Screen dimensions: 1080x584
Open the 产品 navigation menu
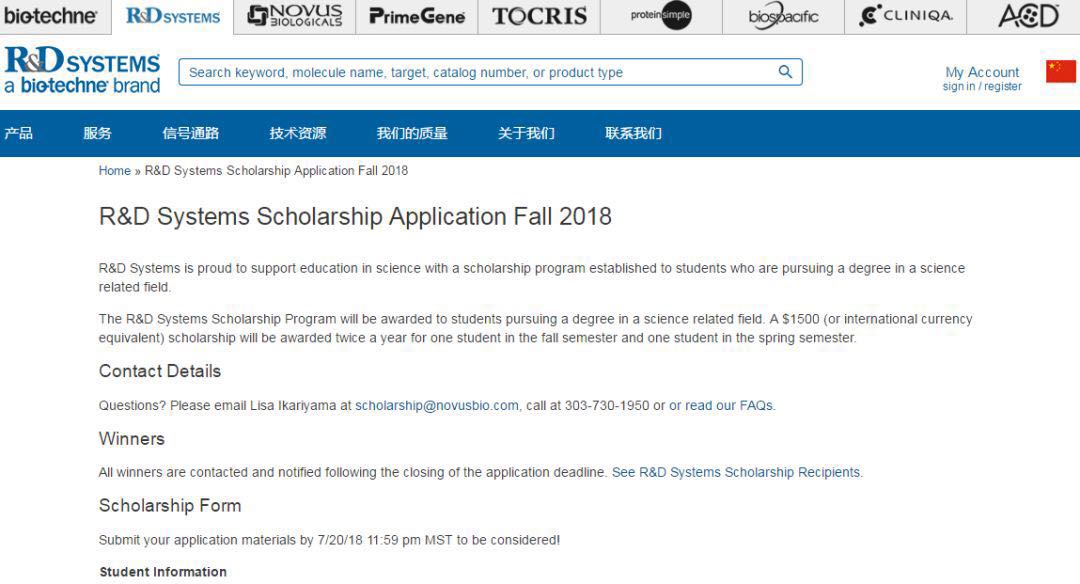point(19,133)
